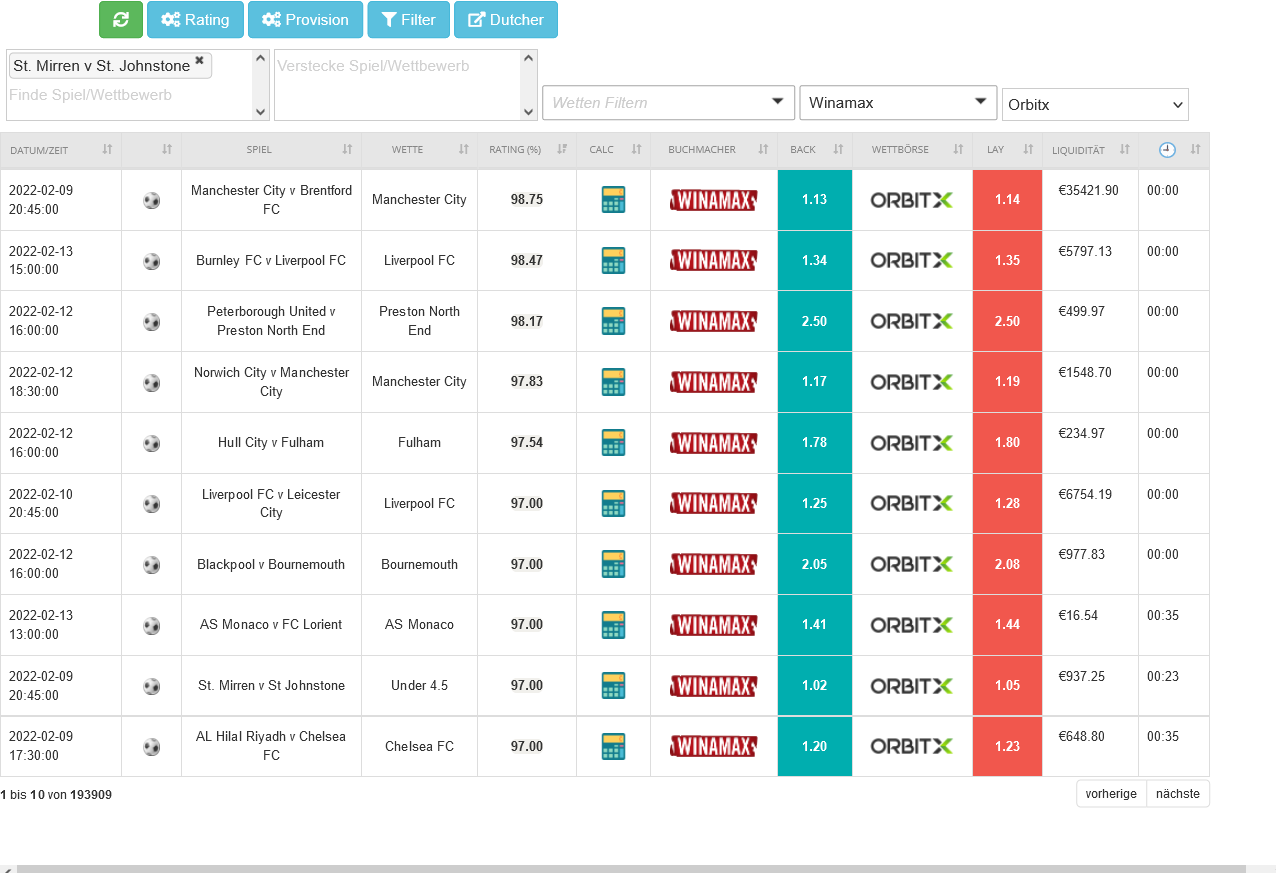Select the time value 00:23

click(1163, 676)
